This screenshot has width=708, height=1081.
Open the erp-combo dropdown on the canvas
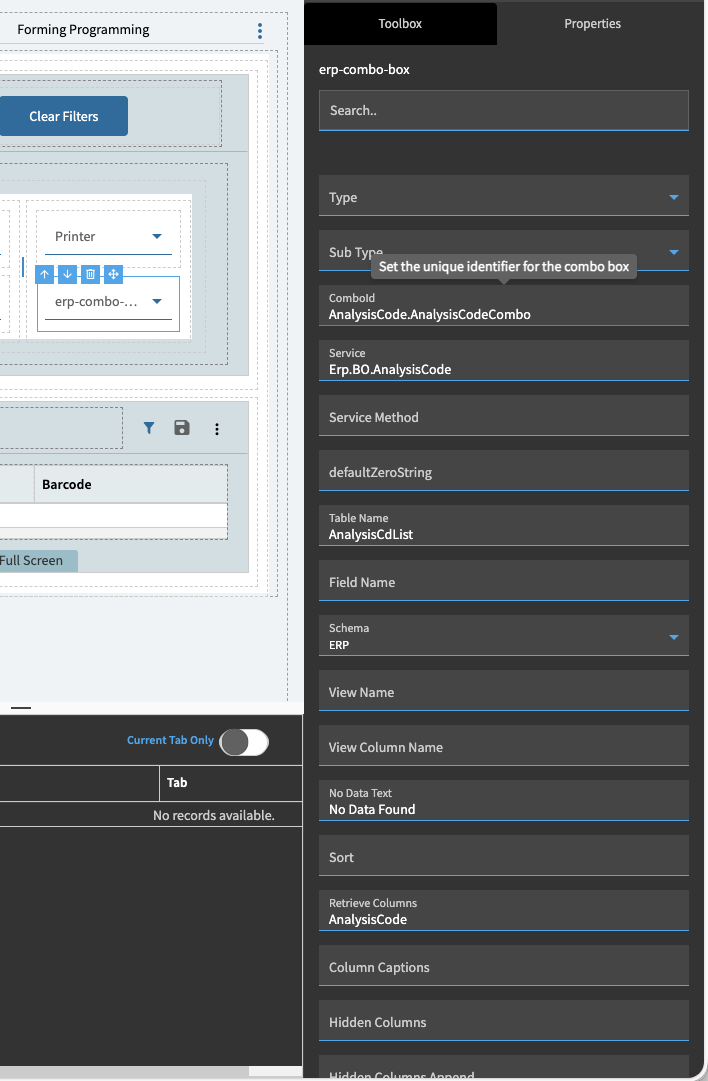(108, 302)
